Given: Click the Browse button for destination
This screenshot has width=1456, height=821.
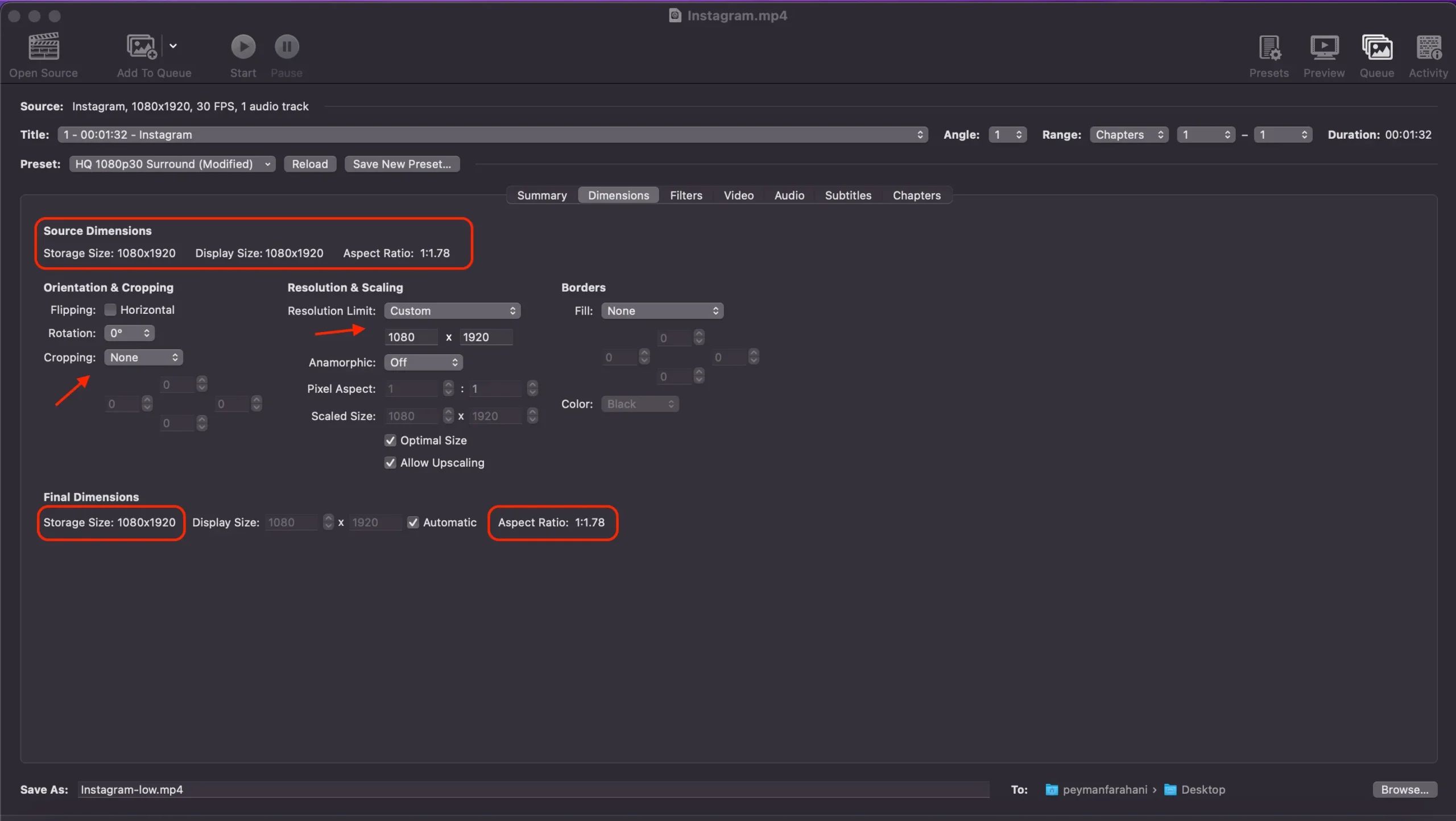Looking at the screenshot, I should [x=1404, y=790].
